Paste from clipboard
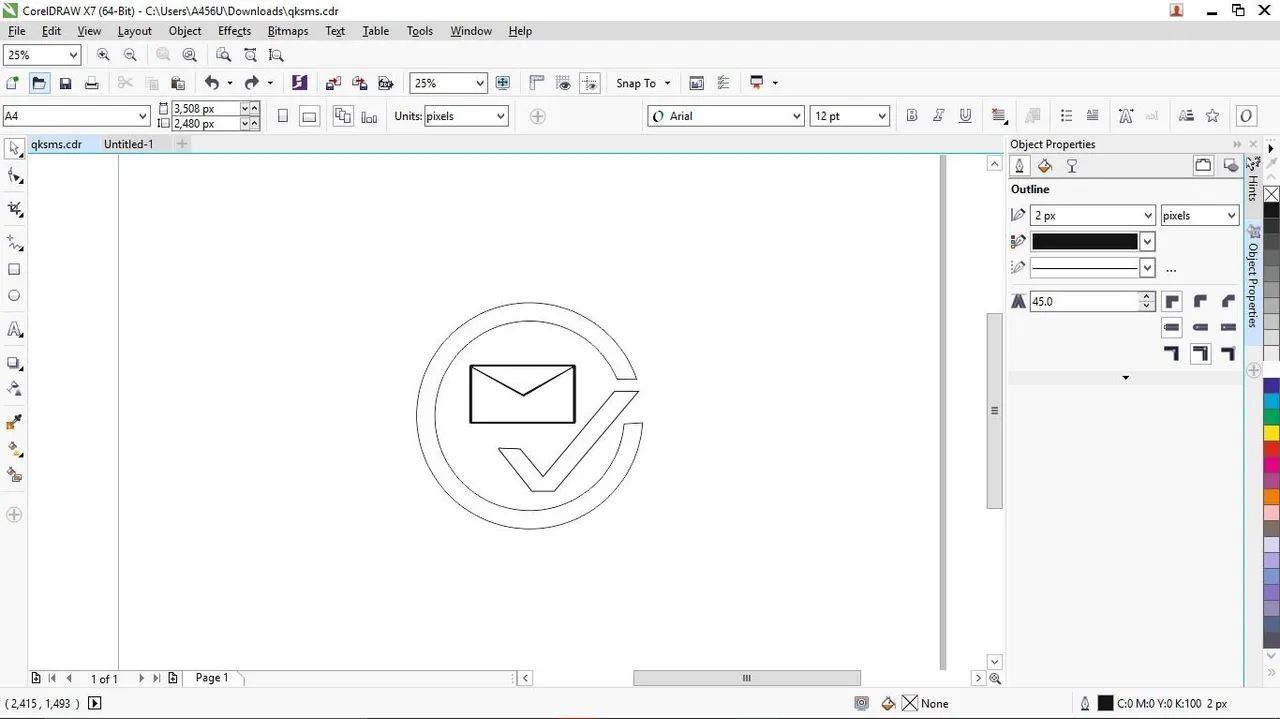Viewport: 1280px width, 719px height. click(178, 83)
